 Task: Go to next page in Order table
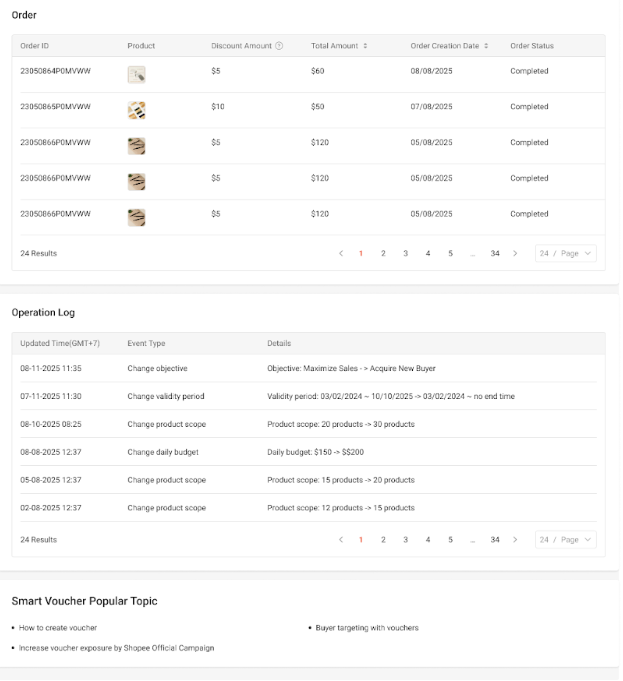click(x=515, y=253)
